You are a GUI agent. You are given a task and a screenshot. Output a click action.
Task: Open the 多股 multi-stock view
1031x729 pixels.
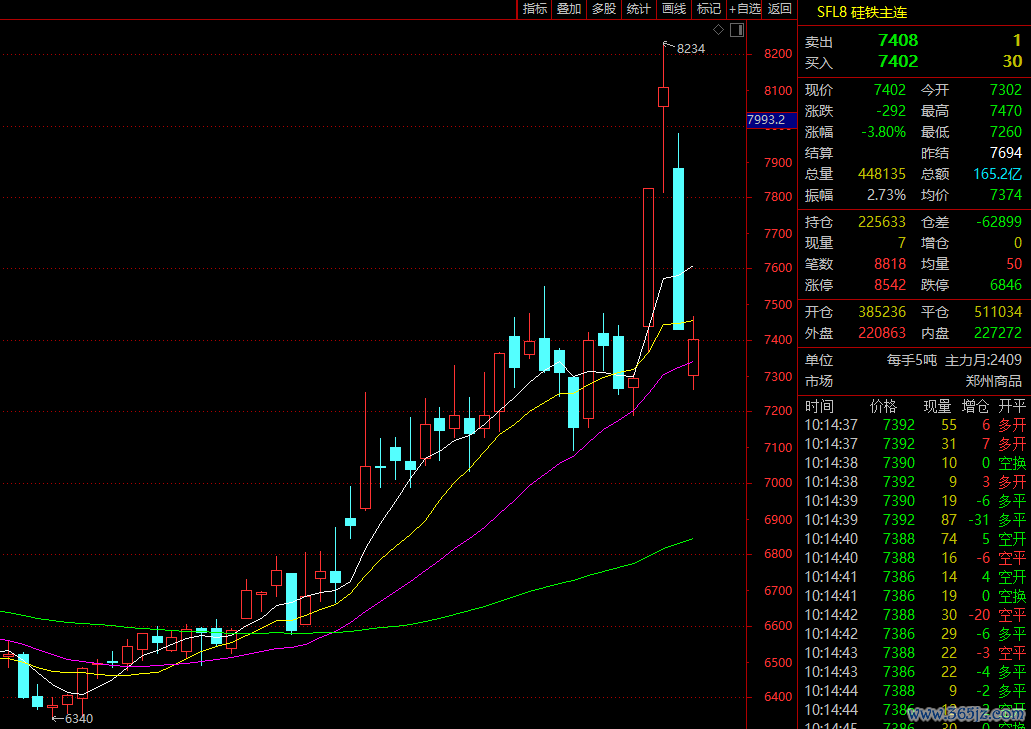pos(604,9)
